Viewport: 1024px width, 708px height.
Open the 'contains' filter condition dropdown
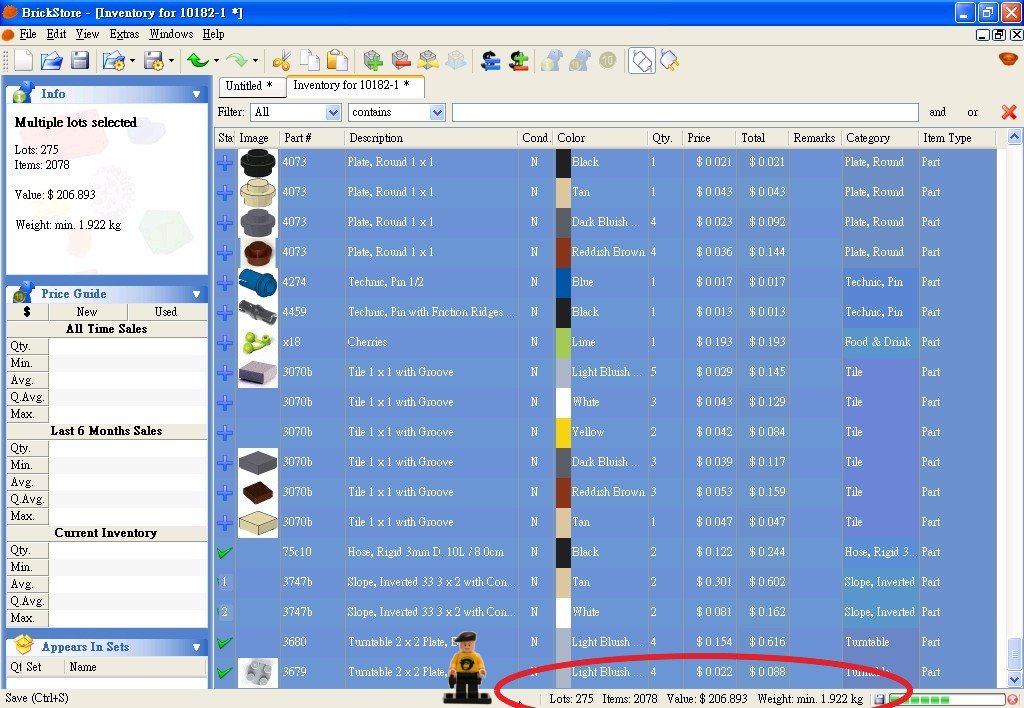(438, 112)
